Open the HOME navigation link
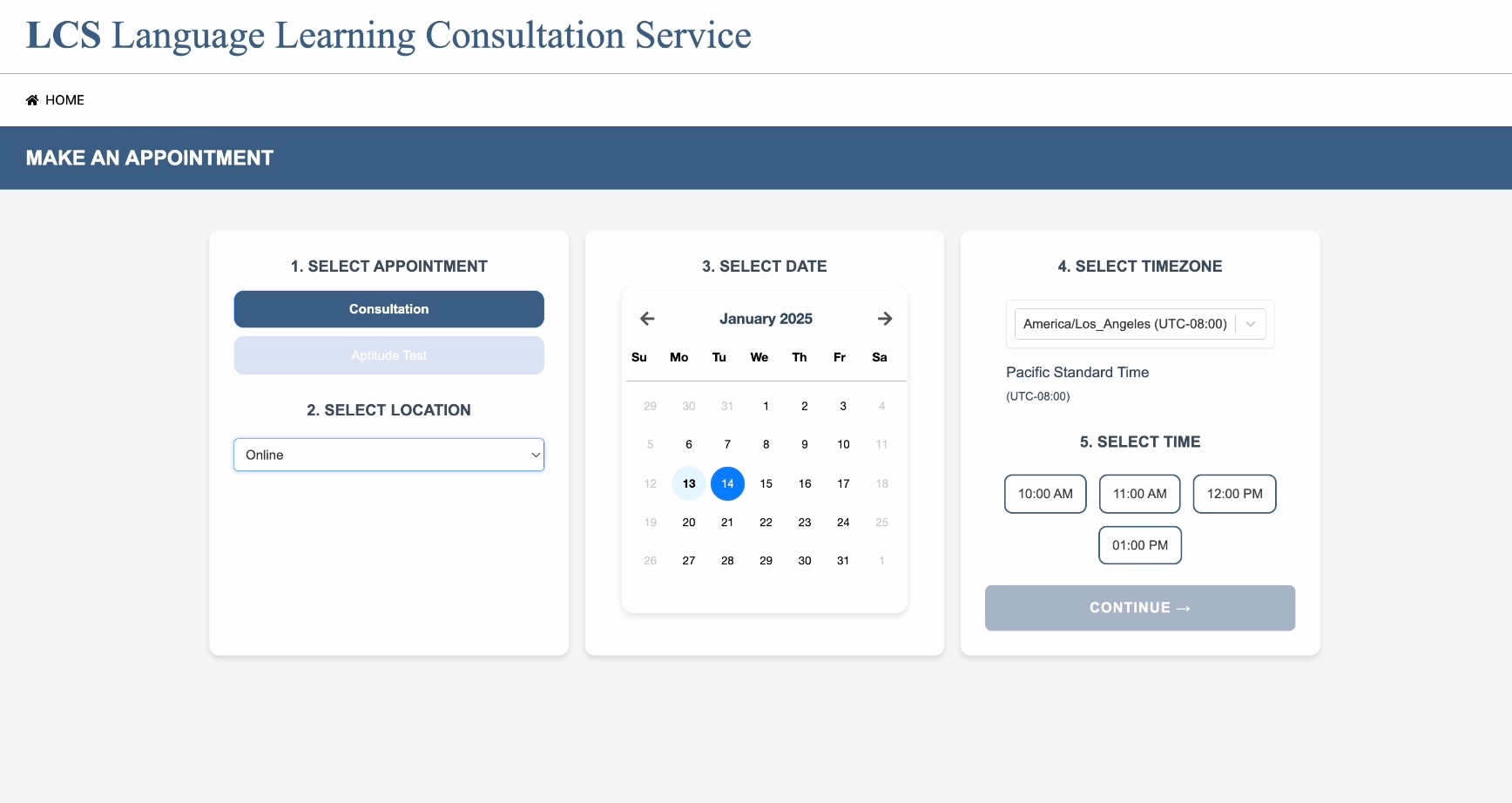Viewport: 1512px width, 803px height. [x=55, y=100]
